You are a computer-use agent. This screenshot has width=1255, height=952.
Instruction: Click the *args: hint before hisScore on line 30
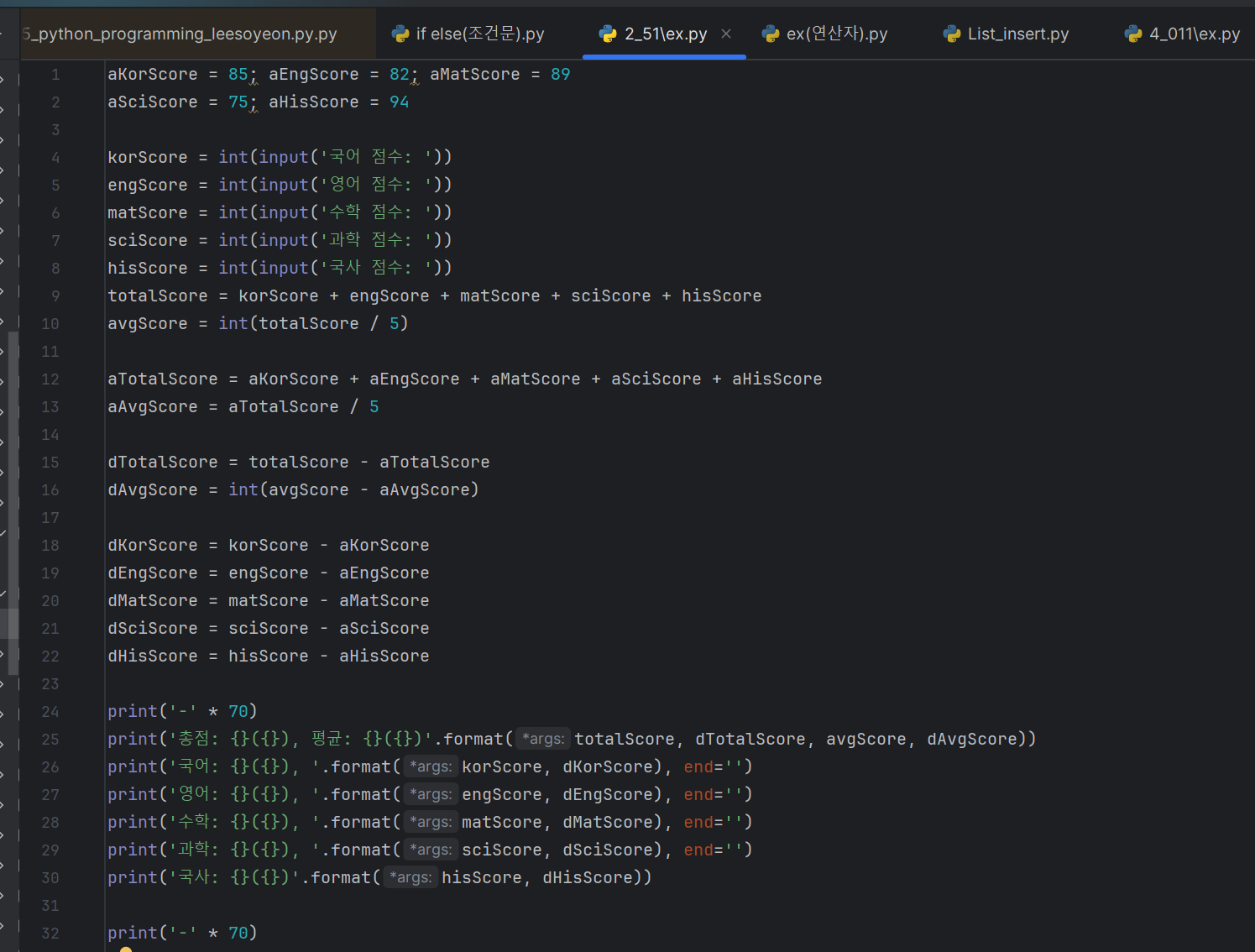pyautogui.click(x=410, y=877)
